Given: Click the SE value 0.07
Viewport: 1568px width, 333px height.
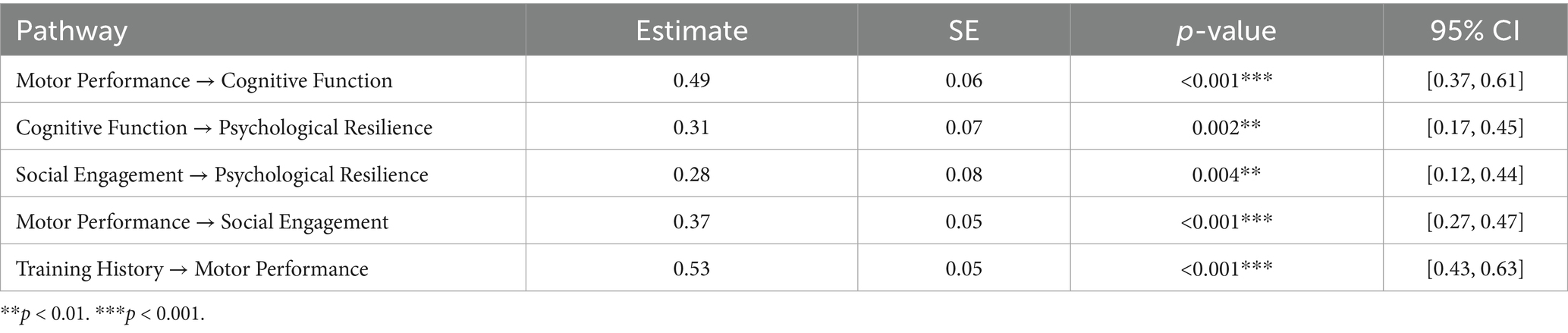Looking at the screenshot, I should point(963,127).
